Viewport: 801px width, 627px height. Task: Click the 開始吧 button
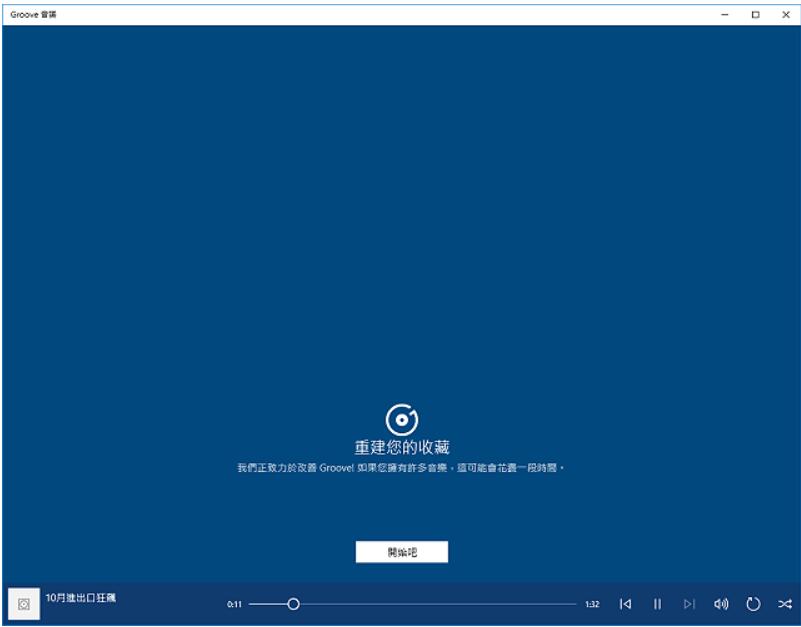(402, 552)
